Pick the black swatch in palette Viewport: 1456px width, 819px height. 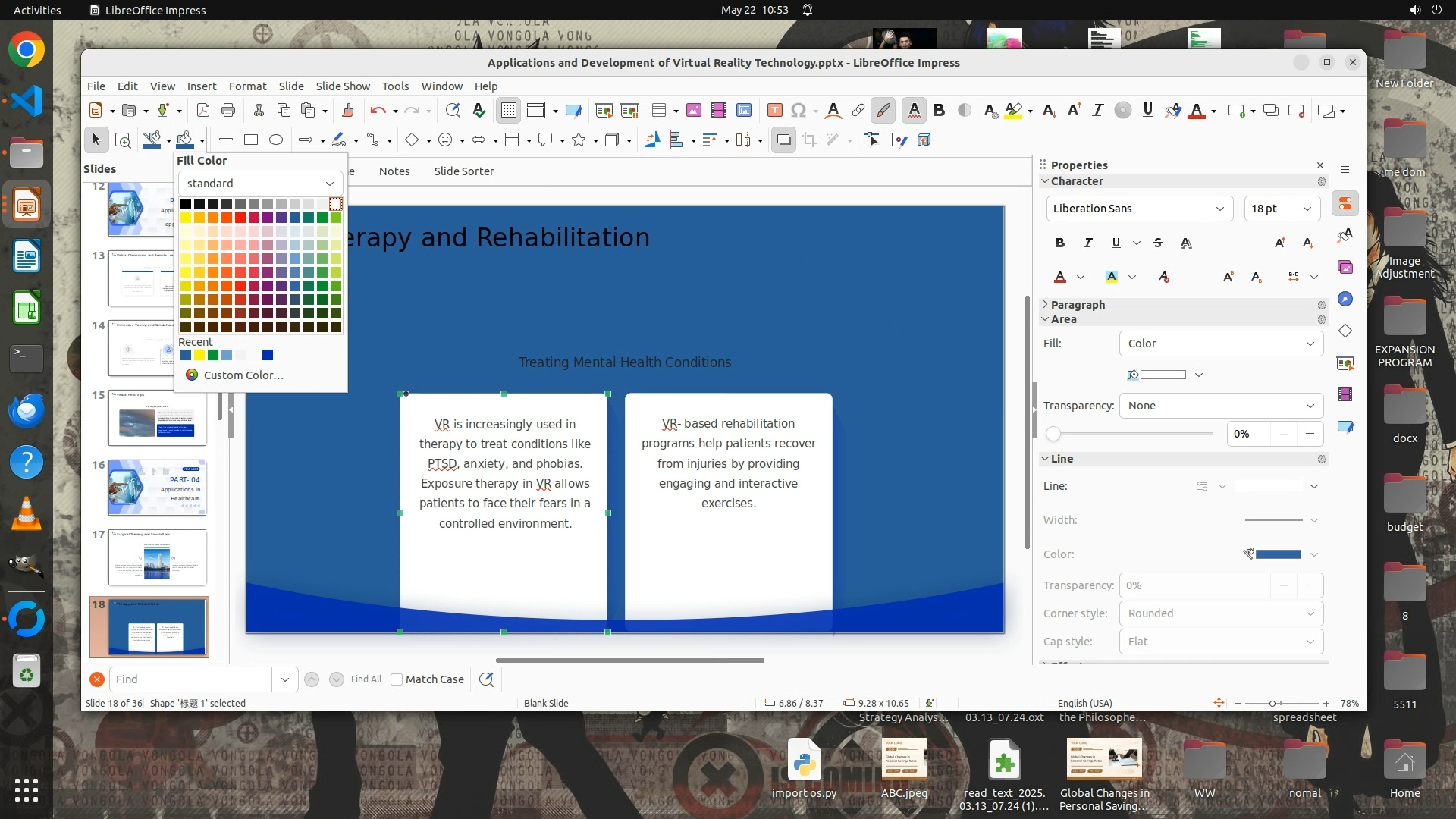186,204
